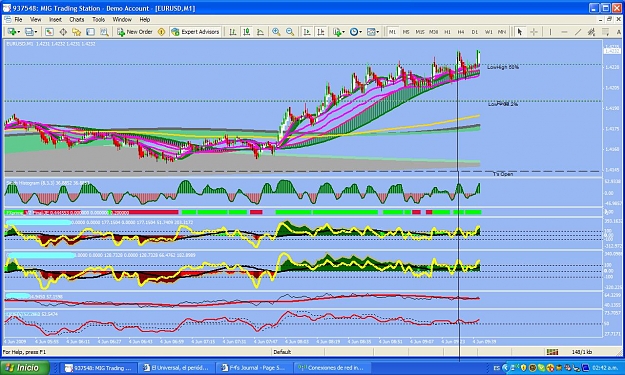Switch chart to line chart style
Screen dimensions: 625x375
coord(260,32)
